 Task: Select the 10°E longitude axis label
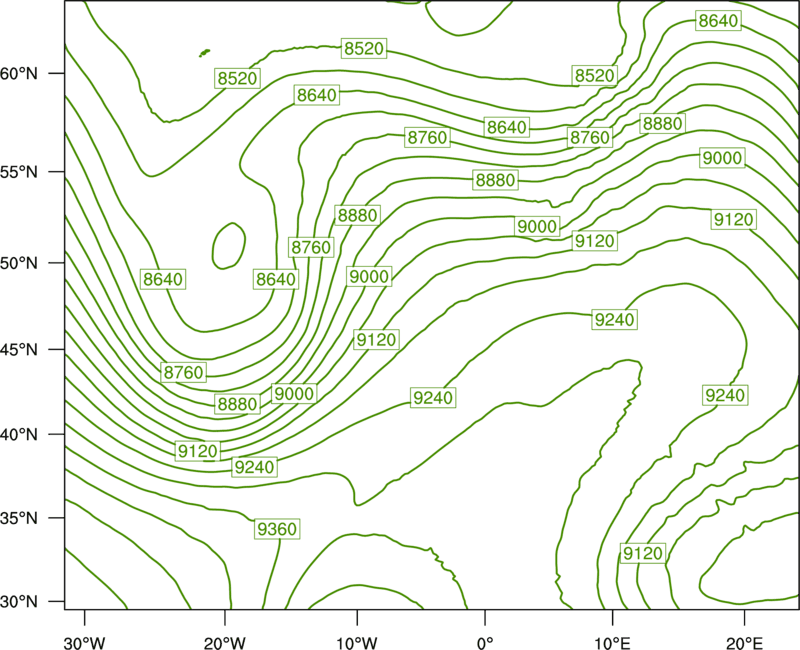tap(612, 643)
